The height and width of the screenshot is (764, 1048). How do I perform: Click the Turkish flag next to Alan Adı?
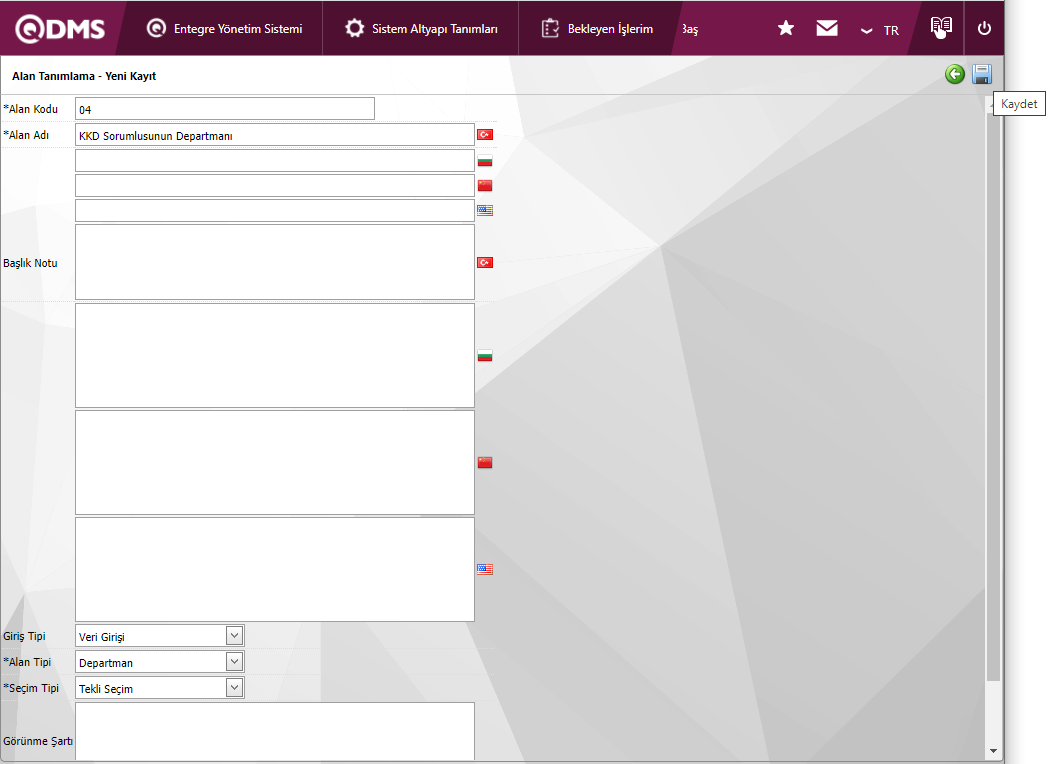click(x=485, y=135)
